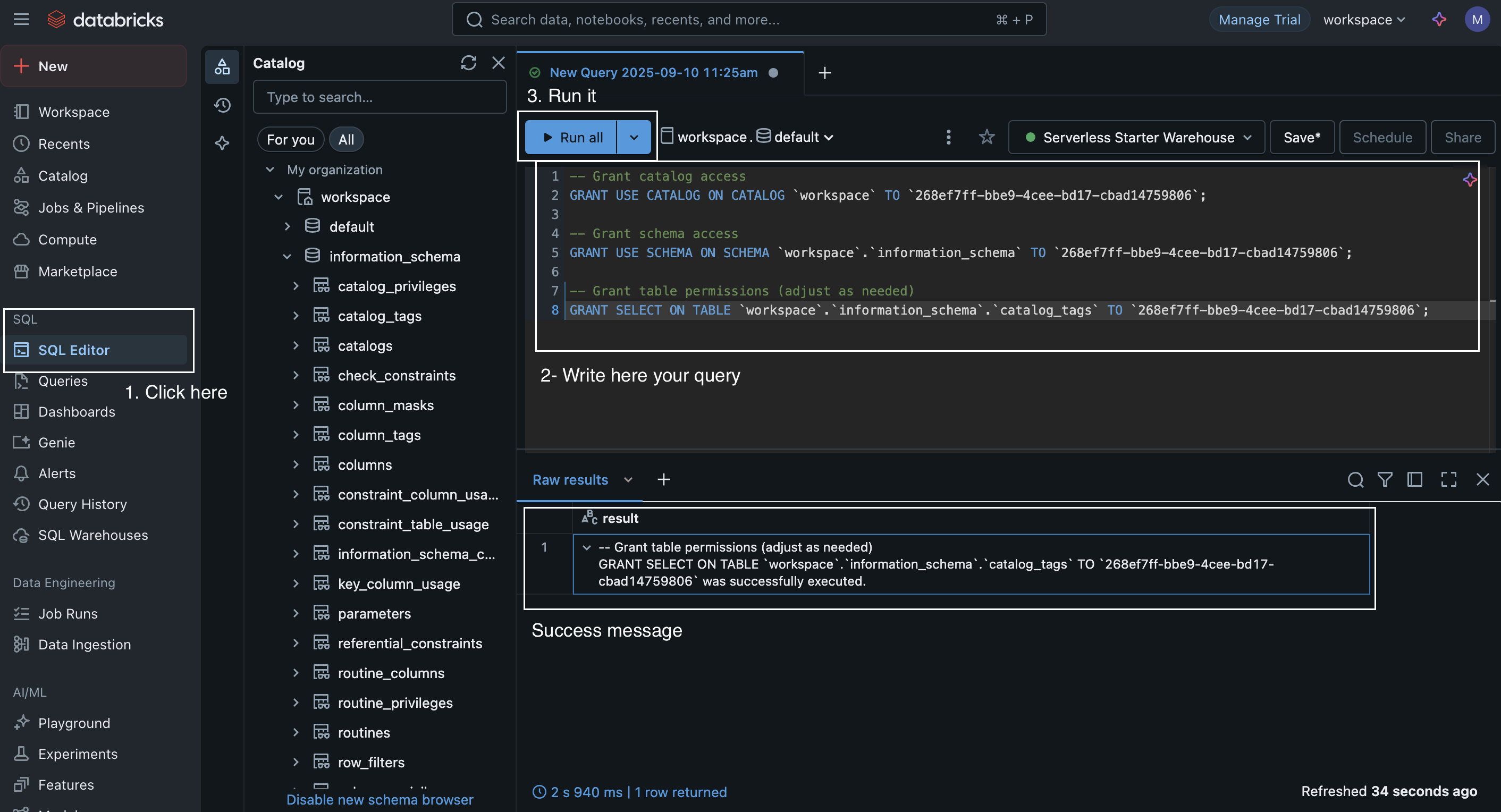Expand the default schema
The height and width of the screenshot is (812, 1501).
coord(287,226)
